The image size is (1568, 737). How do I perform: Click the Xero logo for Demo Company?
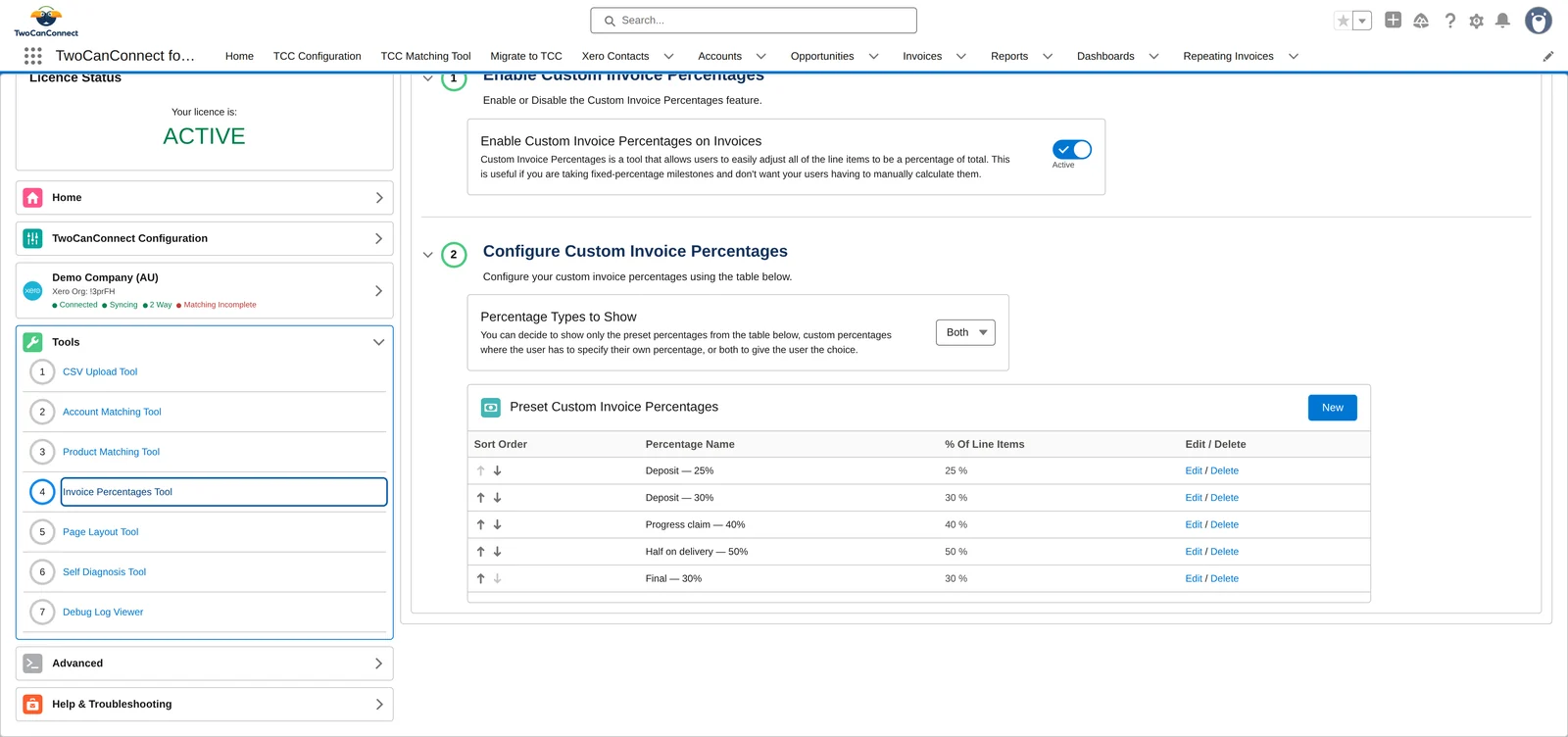[32, 291]
